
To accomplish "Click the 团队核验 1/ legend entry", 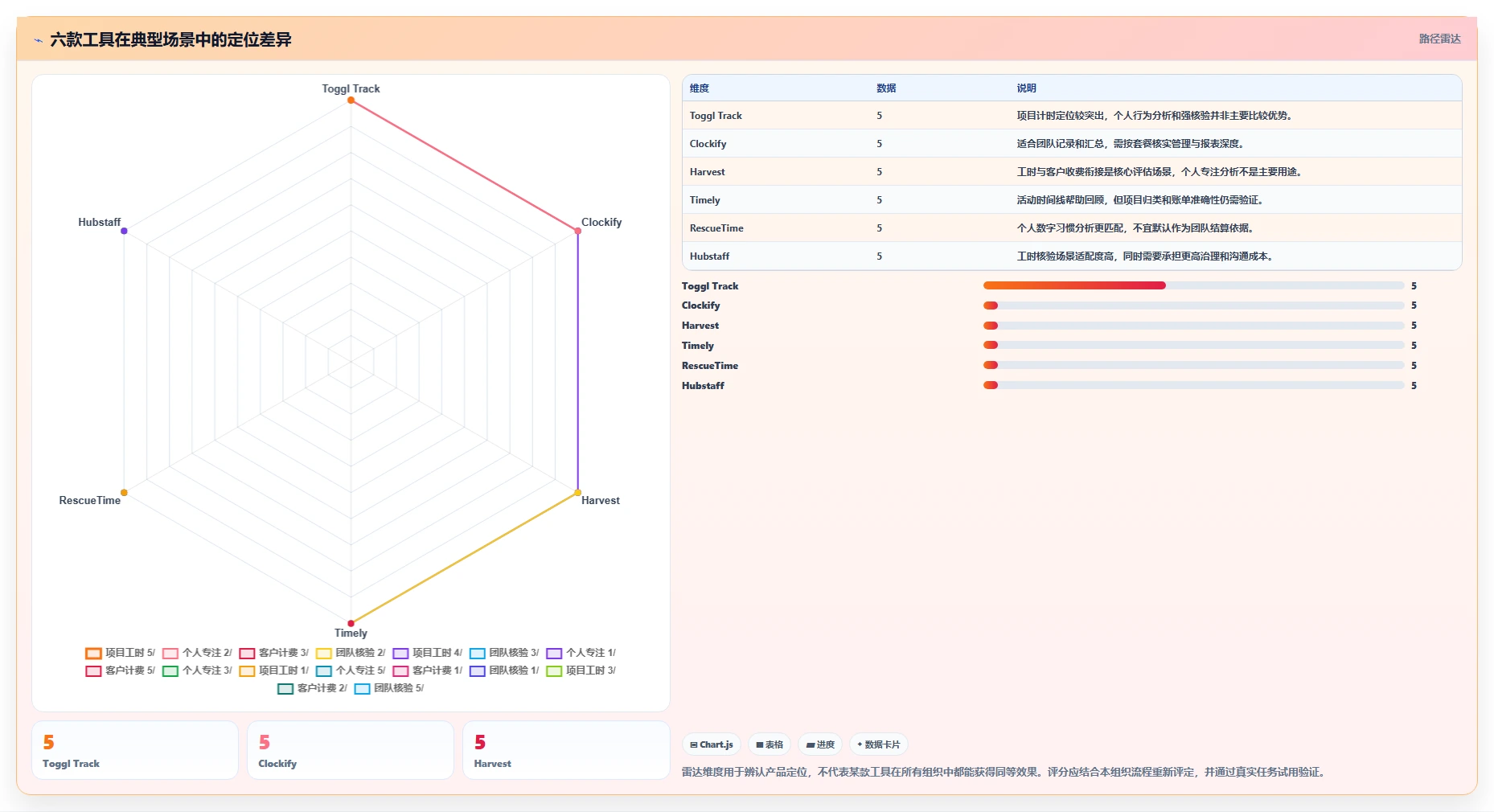I will [504, 671].
